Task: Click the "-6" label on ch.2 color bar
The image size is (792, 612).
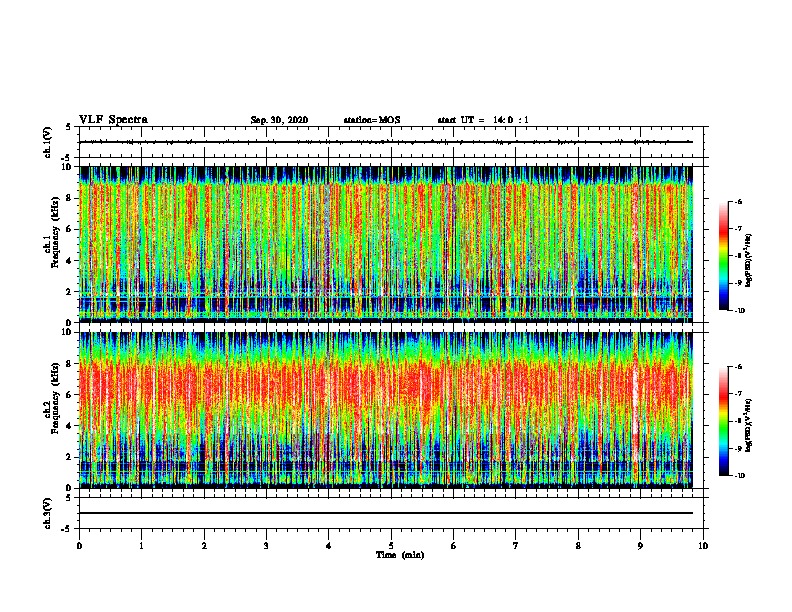Action: pyautogui.click(x=738, y=367)
